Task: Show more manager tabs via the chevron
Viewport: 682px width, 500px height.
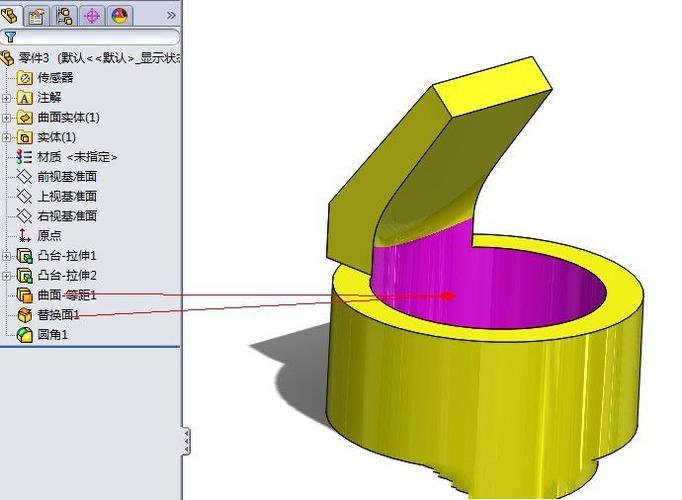Action: point(171,16)
